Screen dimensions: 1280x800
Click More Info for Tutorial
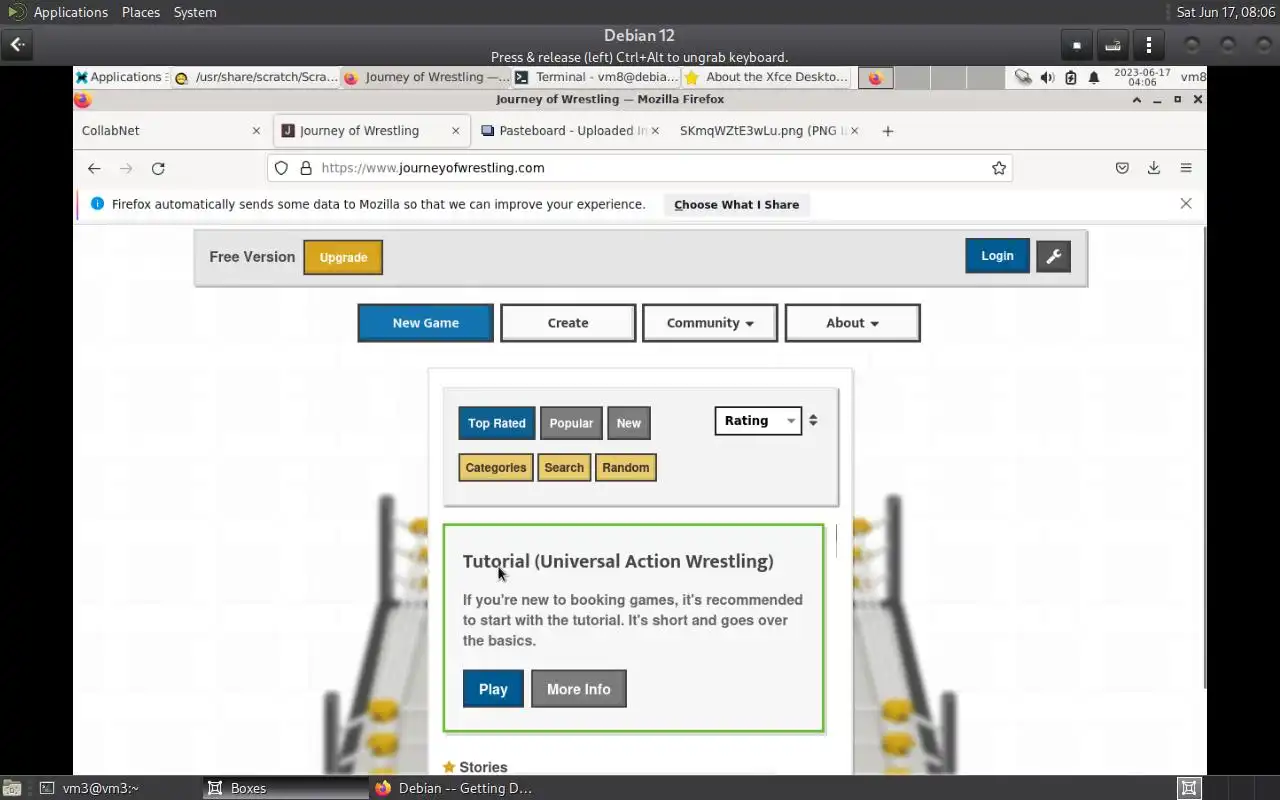[579, 689]
